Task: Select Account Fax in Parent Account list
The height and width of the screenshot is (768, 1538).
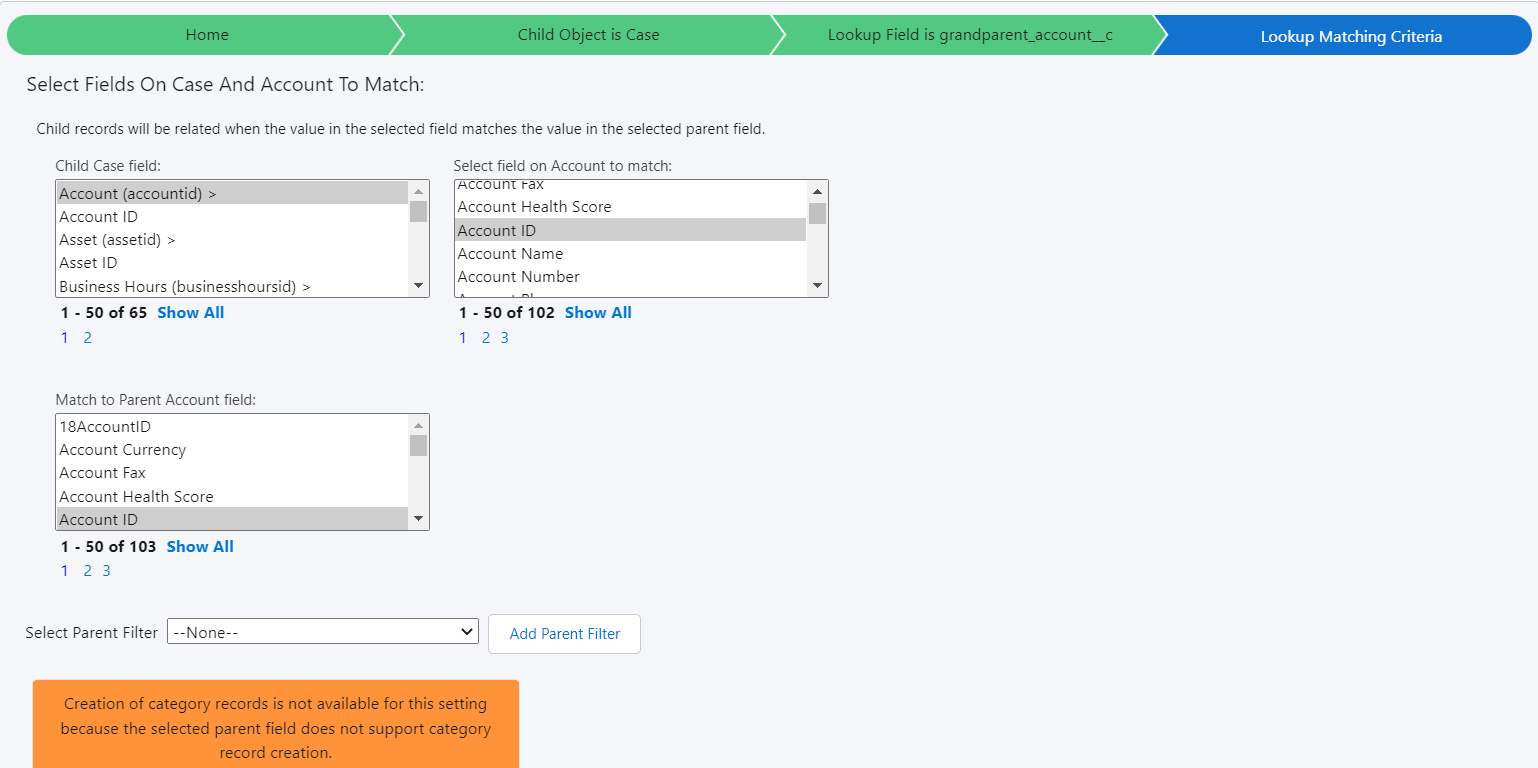Action: [x=232, y=472]
